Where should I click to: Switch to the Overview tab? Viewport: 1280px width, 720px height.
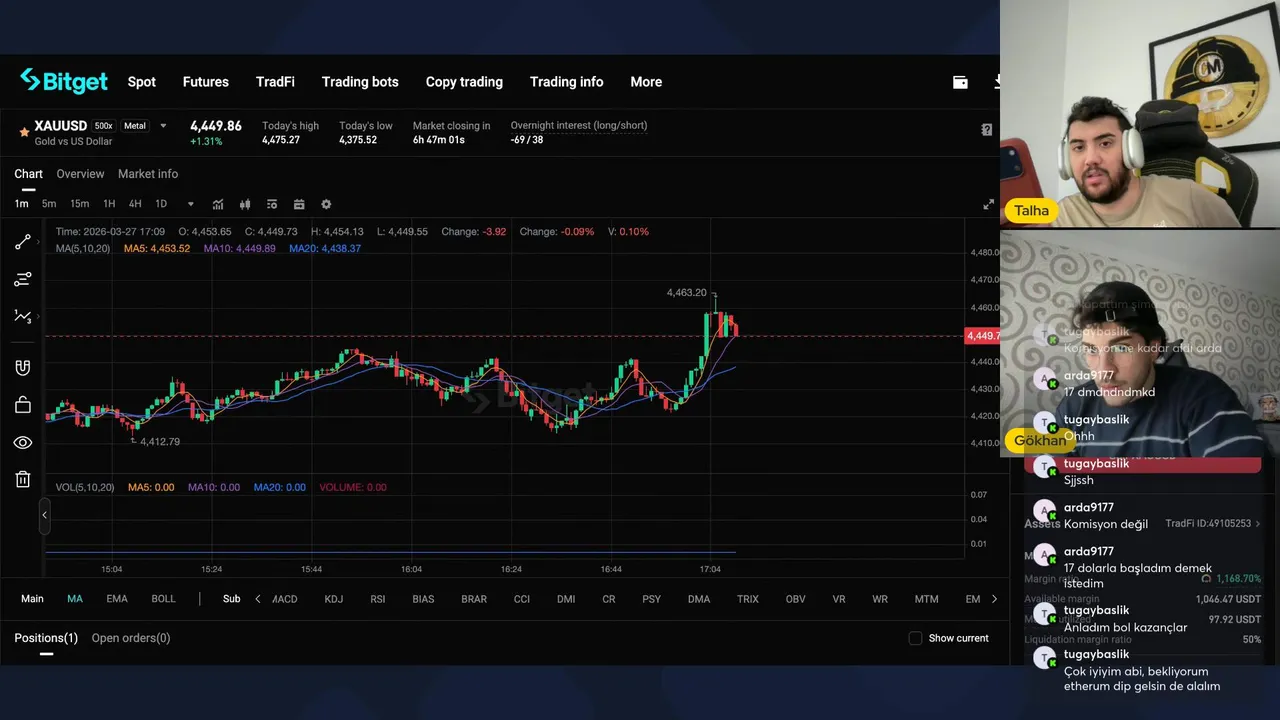pyautogui.click(x=80, y=174)
